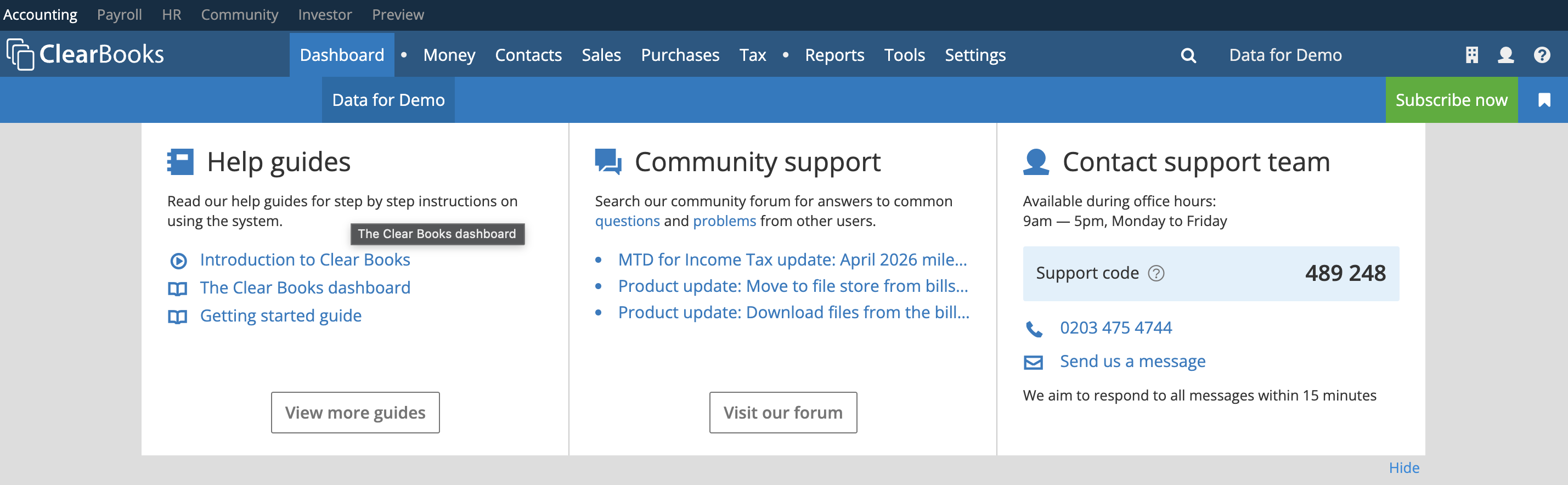Click the Hide link to collapse help panel
This screenshot has height=485, width=1568.
coord(1403,468)
